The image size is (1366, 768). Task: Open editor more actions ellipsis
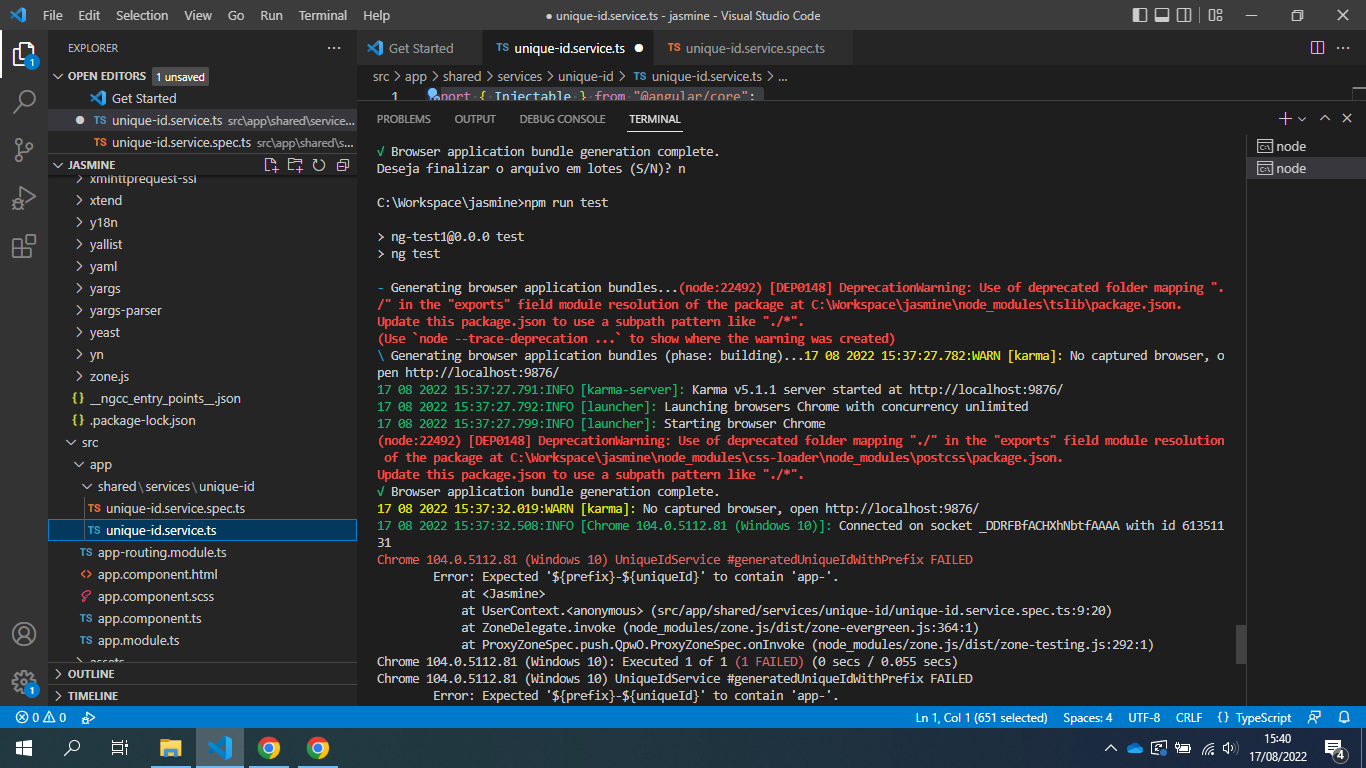point(1344,48)
